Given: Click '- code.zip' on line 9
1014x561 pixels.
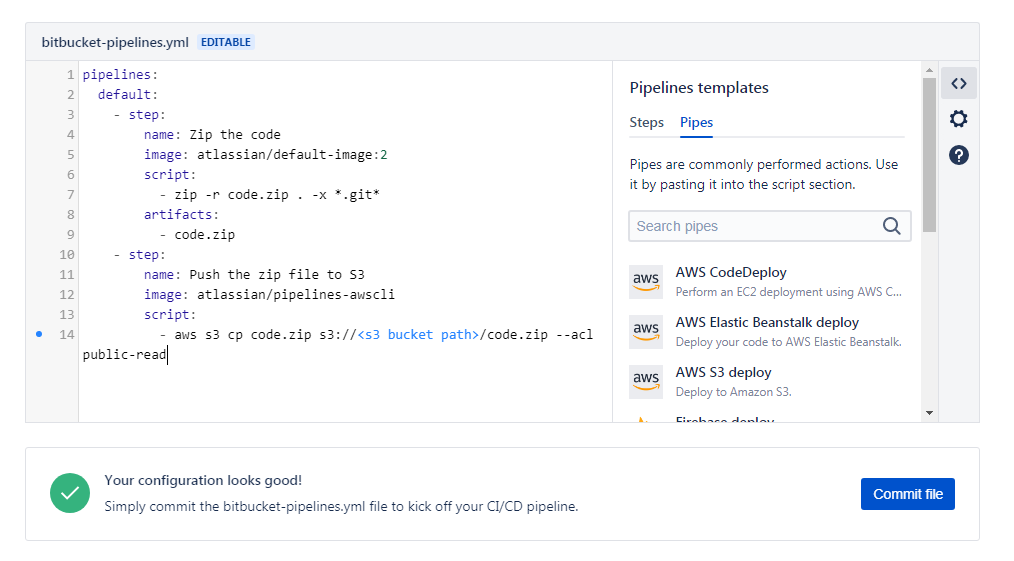Looking at the screenshot, I should click(x=197, y=235).
